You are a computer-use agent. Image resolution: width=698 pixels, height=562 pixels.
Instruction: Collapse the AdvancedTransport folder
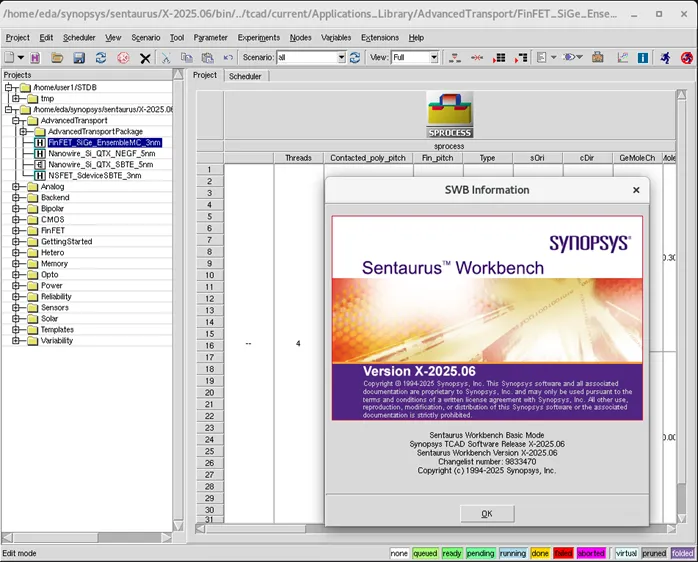[x=16, y=121]
